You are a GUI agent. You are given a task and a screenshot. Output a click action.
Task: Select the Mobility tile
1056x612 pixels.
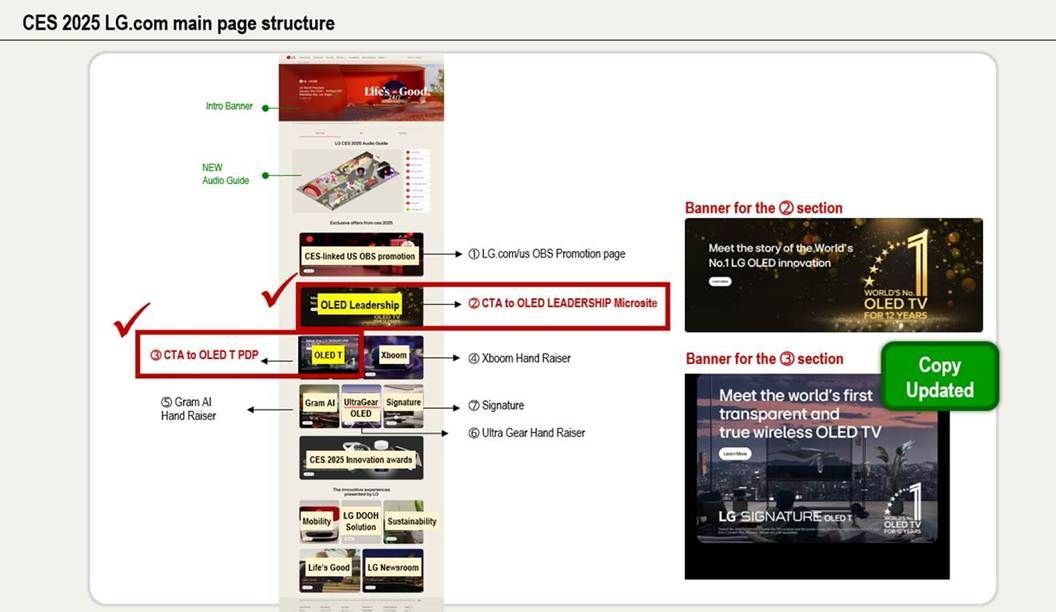[x=319, y=521]
